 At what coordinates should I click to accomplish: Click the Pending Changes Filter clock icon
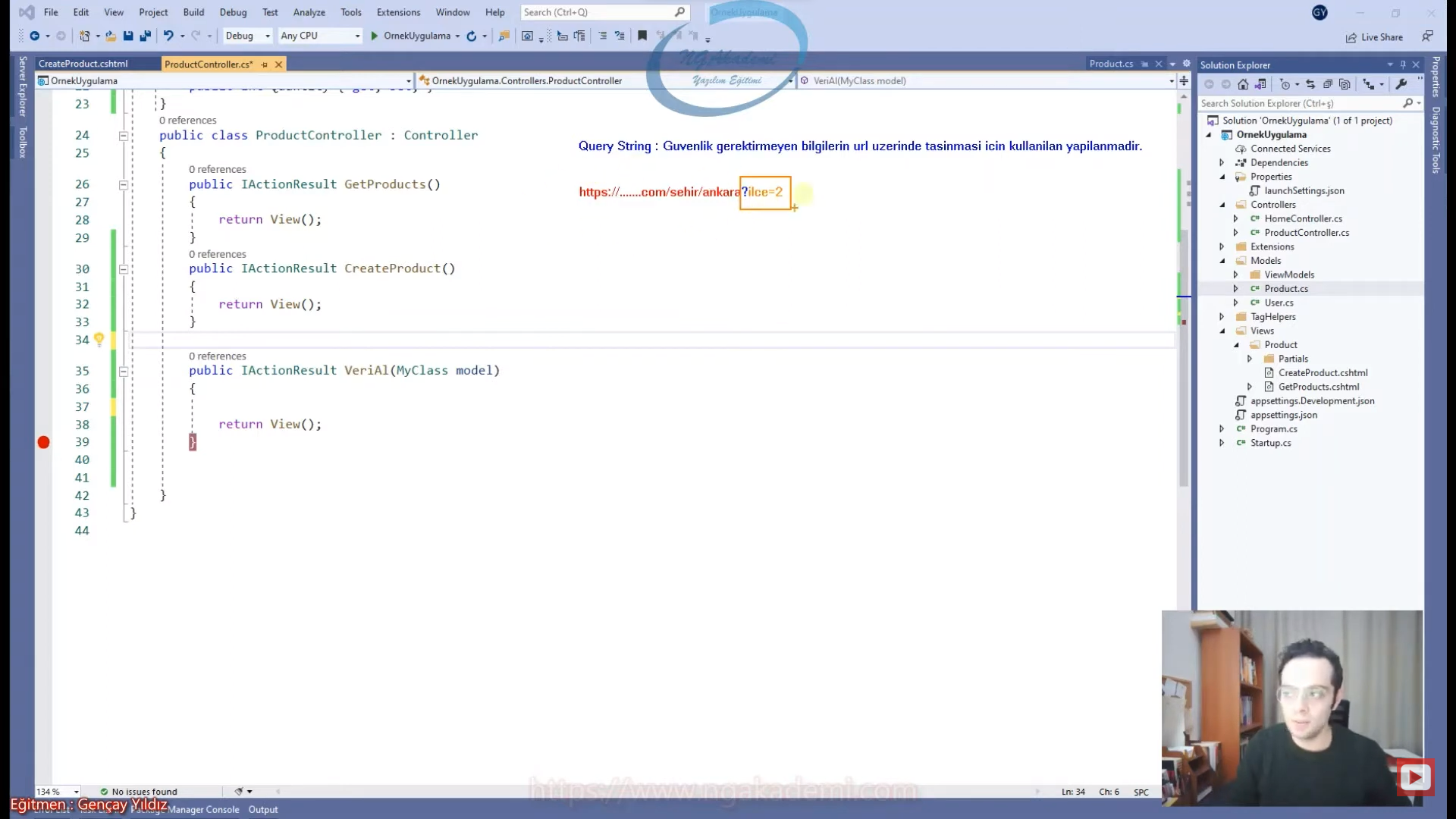[x=1285, y=84]
